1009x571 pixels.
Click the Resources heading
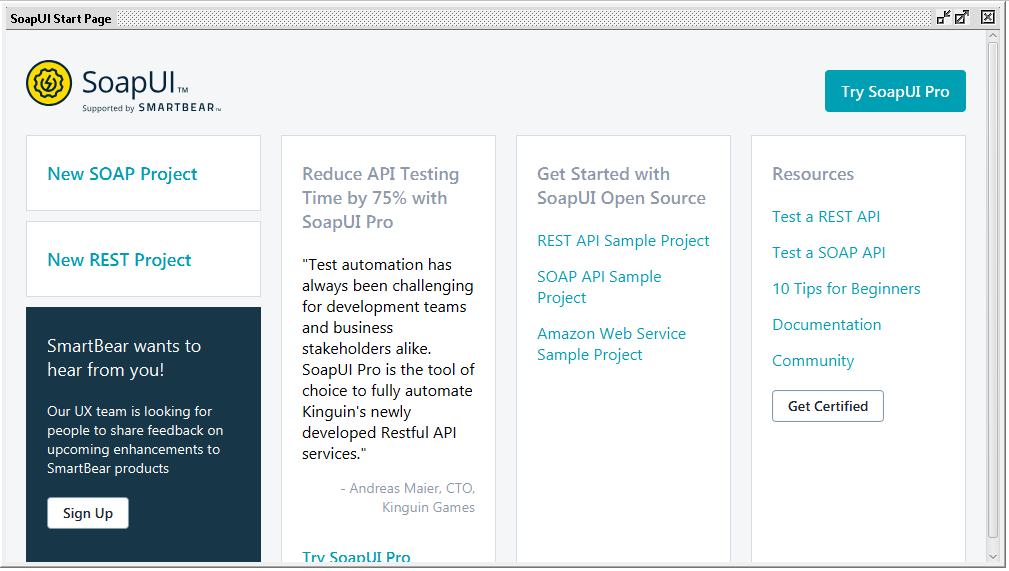point(813,174)
